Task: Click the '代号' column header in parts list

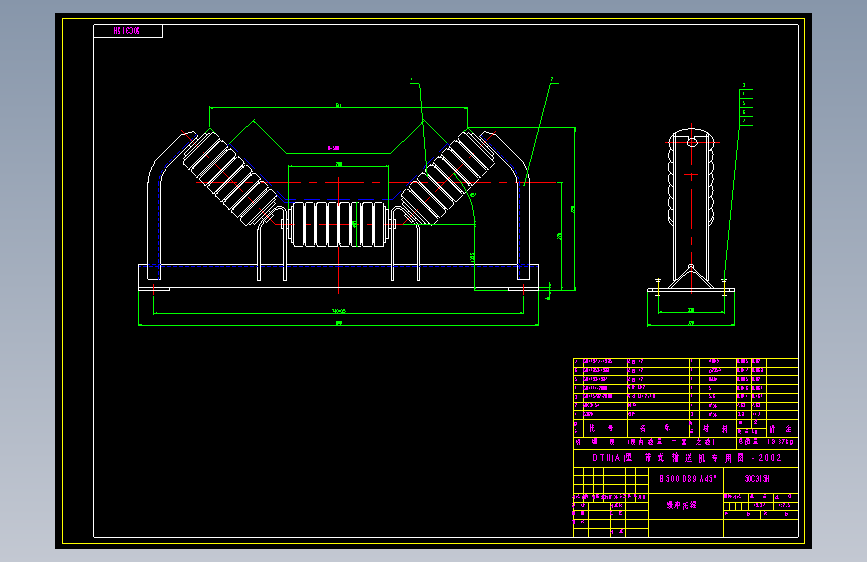Action: click(x=601, y=429)
